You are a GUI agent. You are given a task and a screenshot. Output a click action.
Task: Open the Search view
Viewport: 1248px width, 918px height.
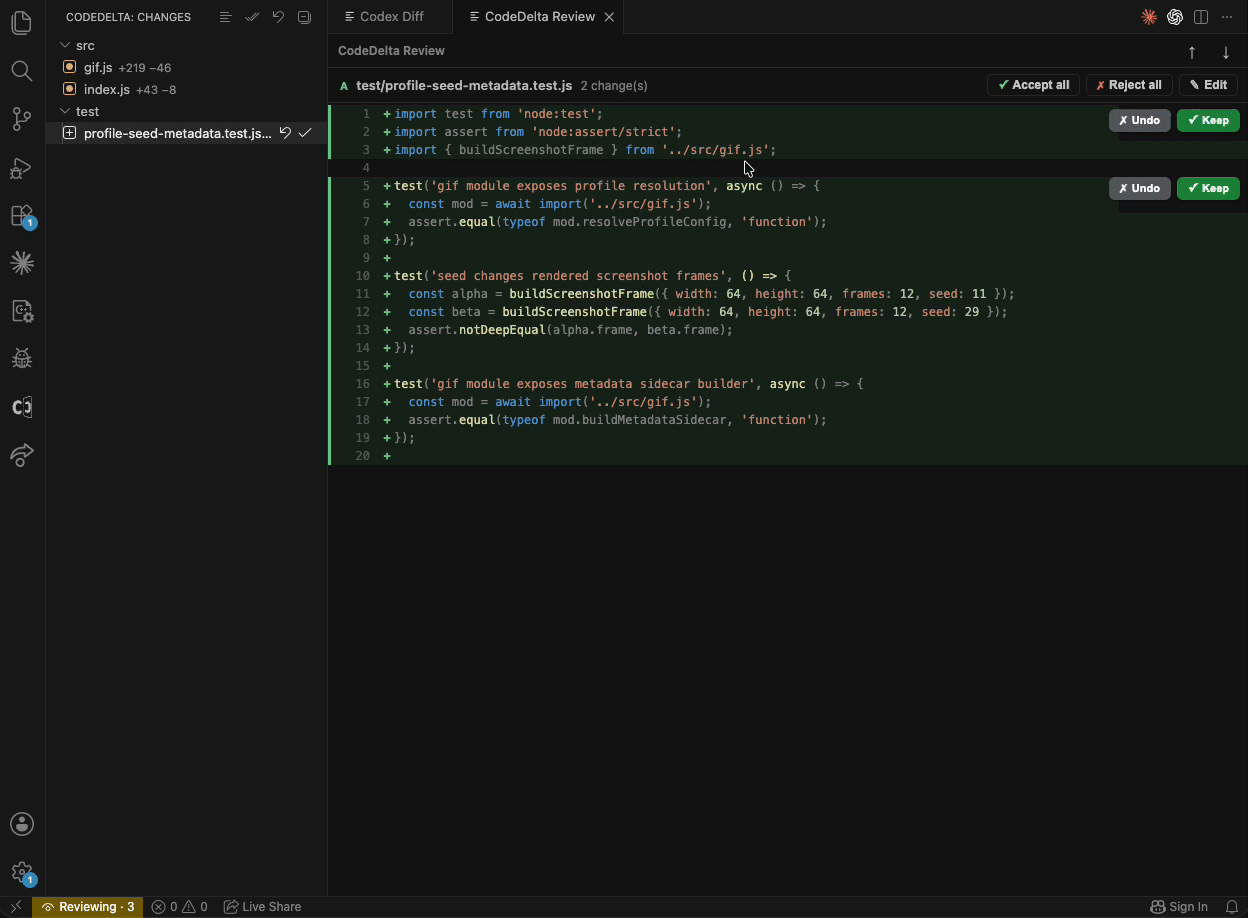point(22,70)
